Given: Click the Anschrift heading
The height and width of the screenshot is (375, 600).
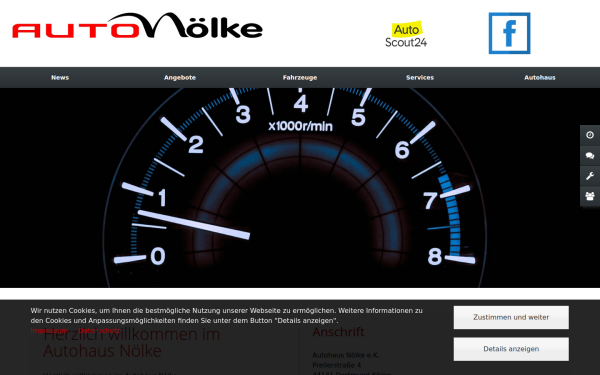Looking at the screenshot, I should click(x=338, y=332).
